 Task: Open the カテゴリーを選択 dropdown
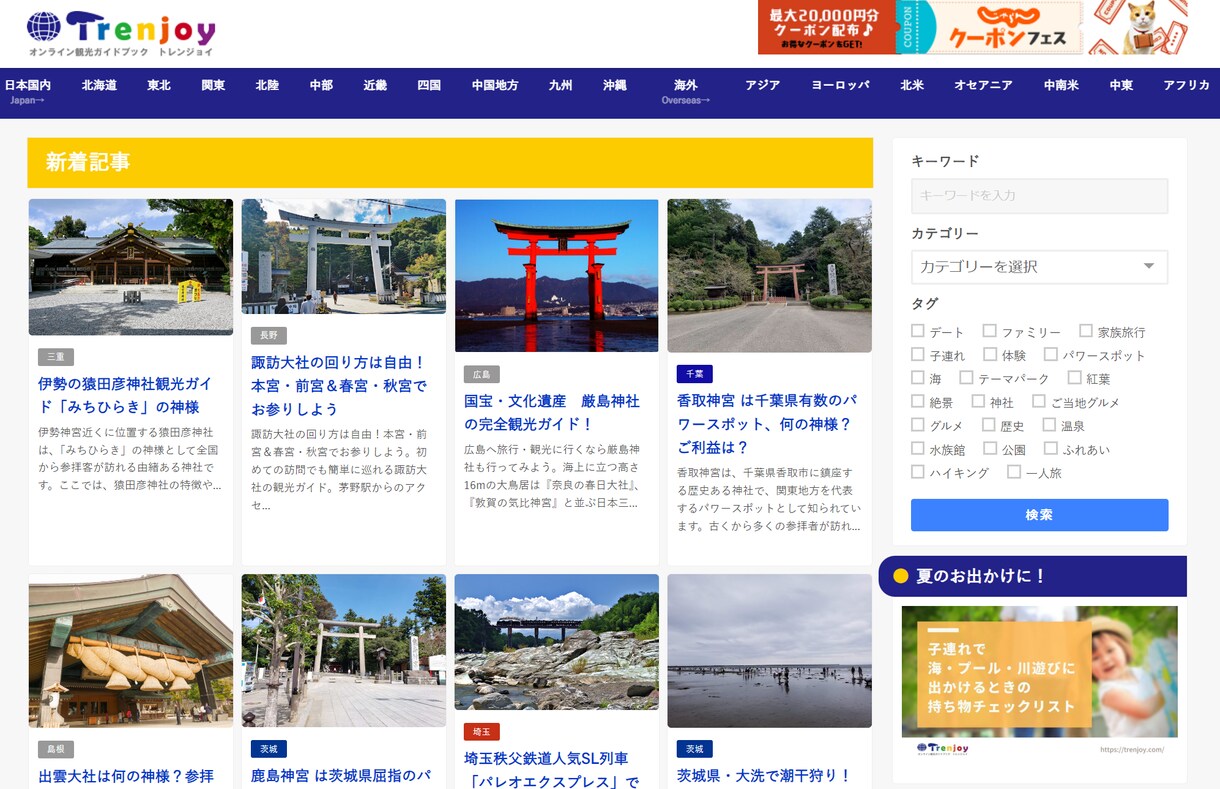click(1039, 267)
